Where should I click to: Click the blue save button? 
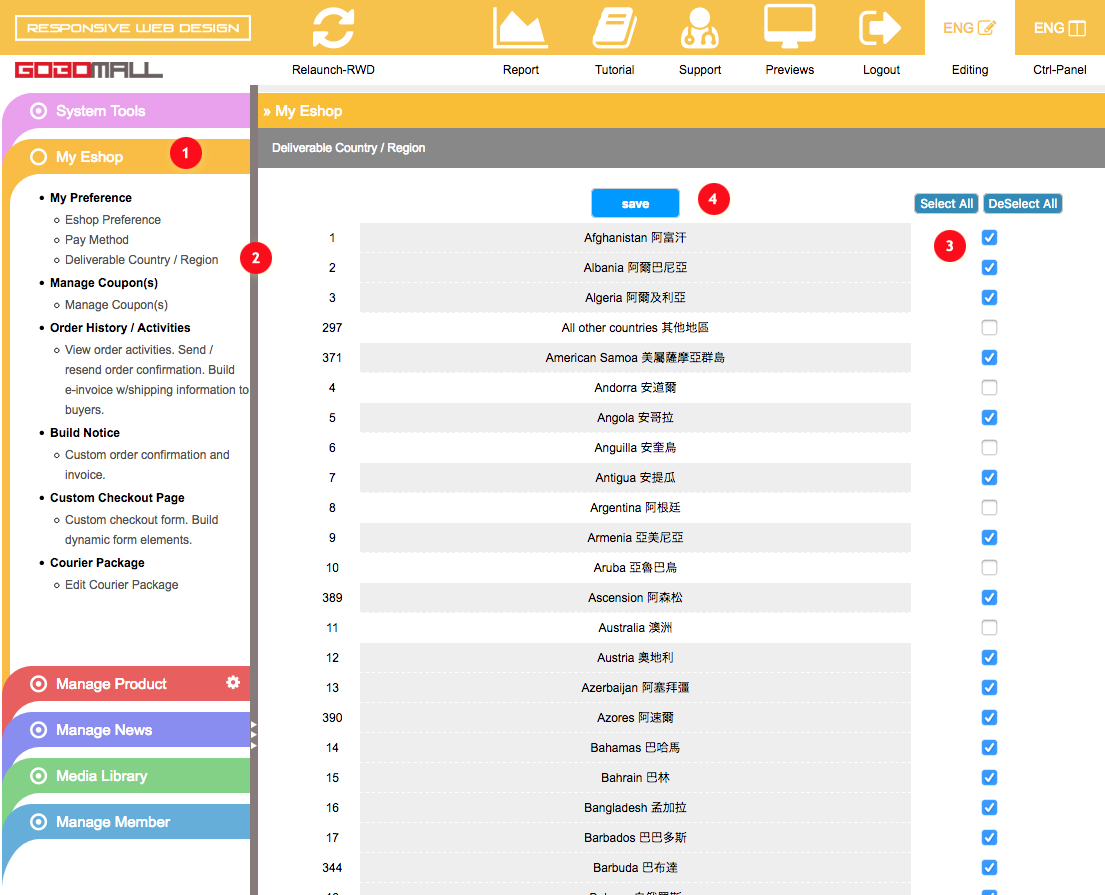point(635,203)
